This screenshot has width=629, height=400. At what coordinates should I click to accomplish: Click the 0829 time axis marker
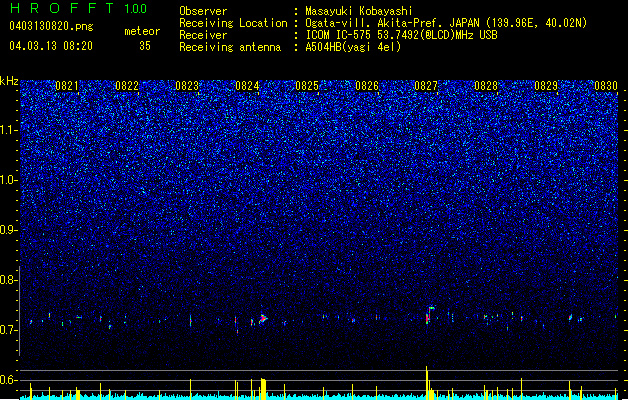(x=546, y=86)
